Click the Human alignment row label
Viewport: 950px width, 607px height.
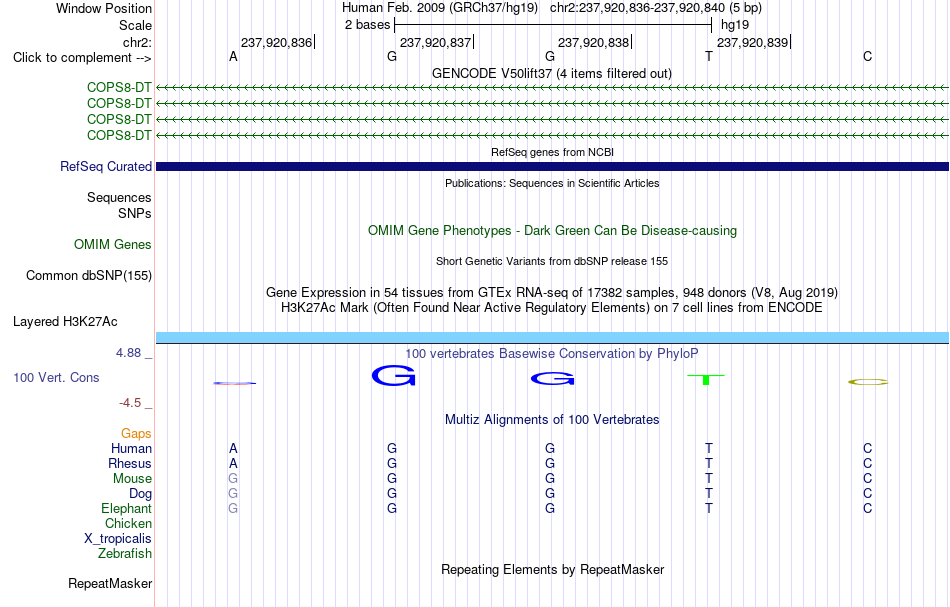point(131,448)
